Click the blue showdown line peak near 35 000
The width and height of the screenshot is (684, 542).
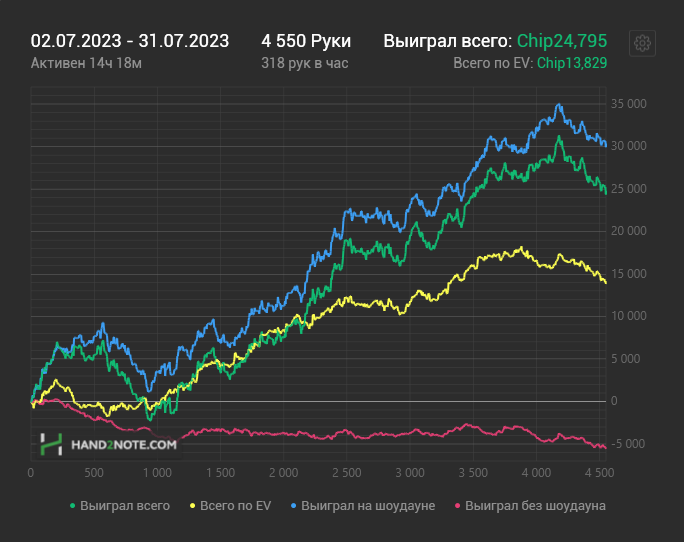point(559,105)
